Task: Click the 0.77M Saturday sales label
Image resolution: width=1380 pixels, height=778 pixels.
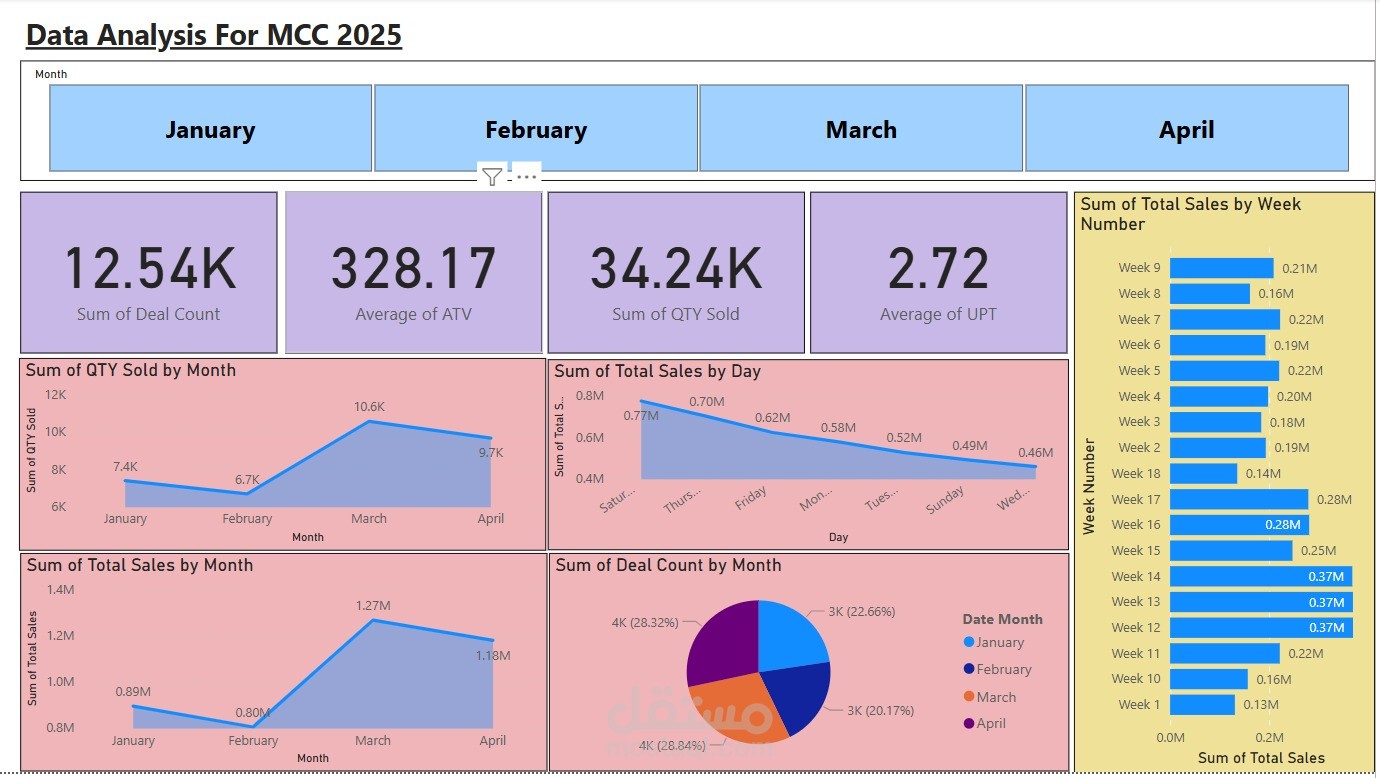Action: [641, 414]
